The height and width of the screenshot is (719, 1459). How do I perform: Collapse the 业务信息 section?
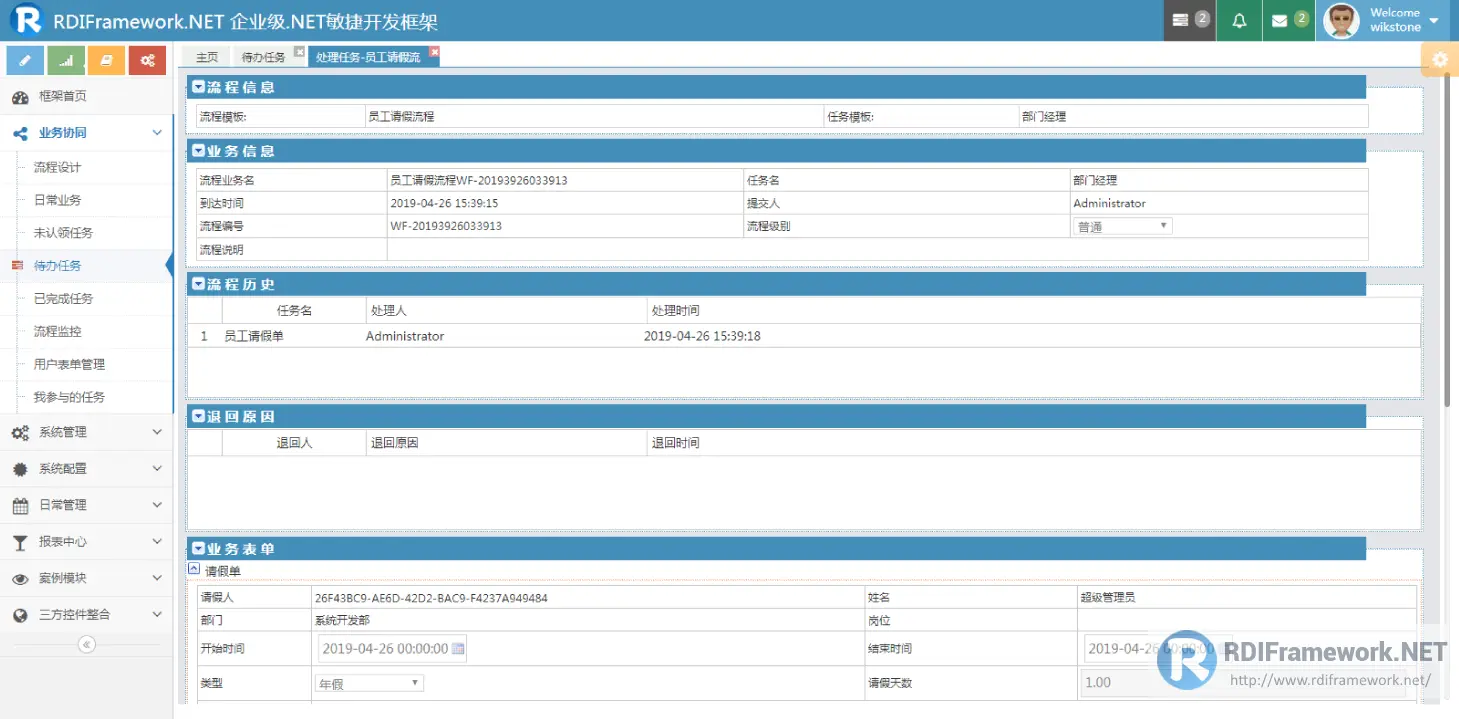pos(198,151)
